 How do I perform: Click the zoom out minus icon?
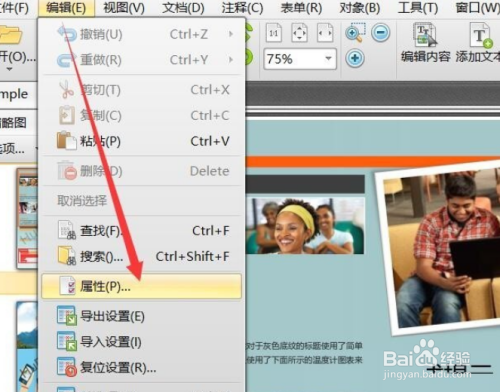point(381,33)
